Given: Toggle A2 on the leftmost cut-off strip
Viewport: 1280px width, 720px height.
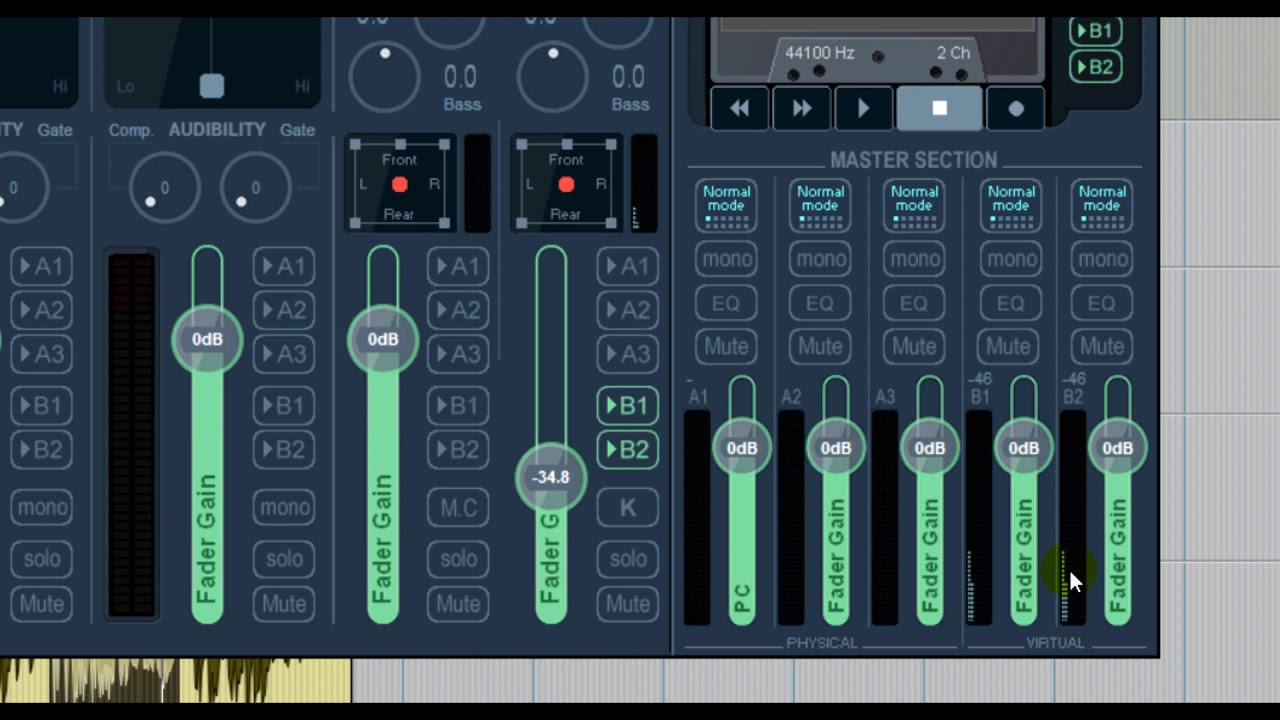Looking at the screenshot, I should [42, 310].
